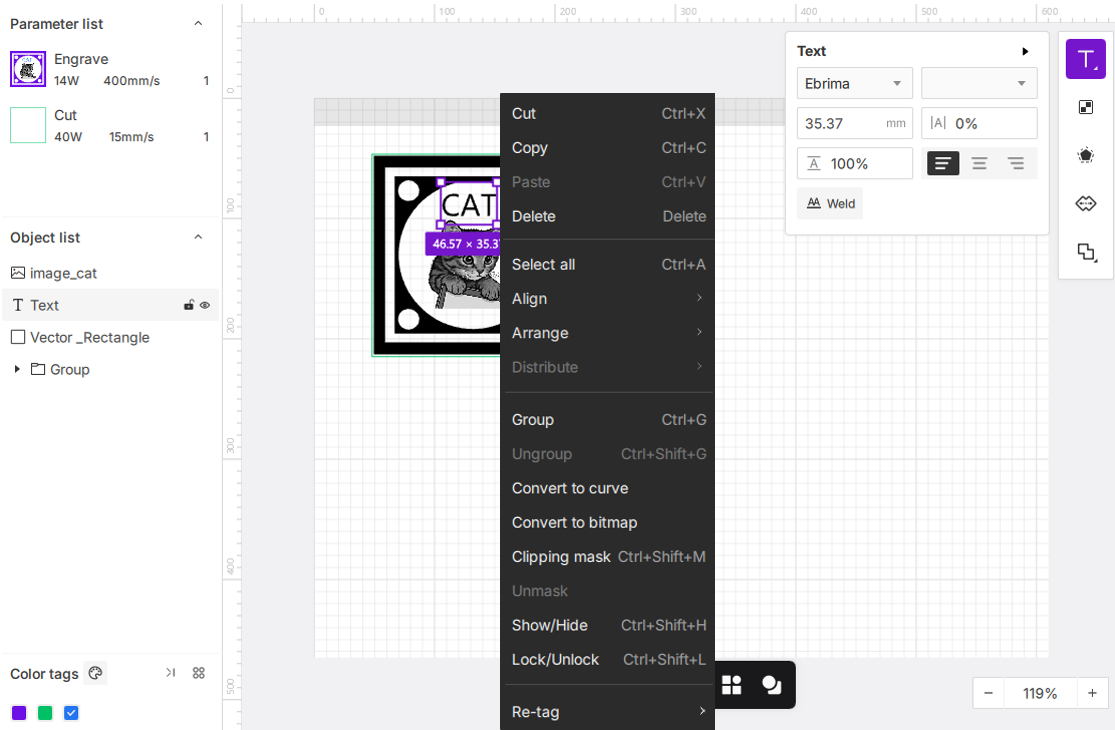Select left text alignment button
Screen dimensions: 1115x730
[x=943, y=163]
